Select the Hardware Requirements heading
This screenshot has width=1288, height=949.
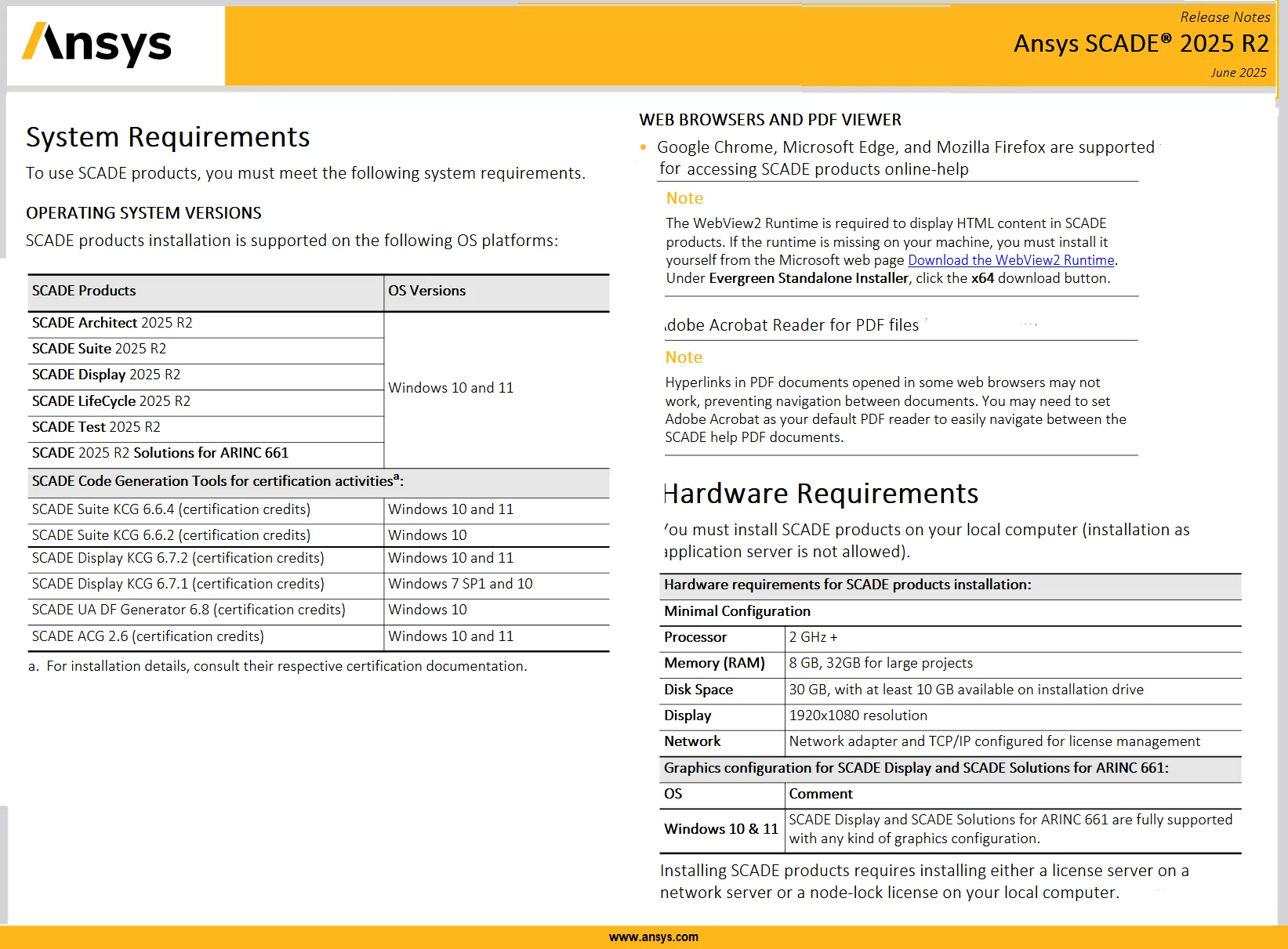[821, 494]
